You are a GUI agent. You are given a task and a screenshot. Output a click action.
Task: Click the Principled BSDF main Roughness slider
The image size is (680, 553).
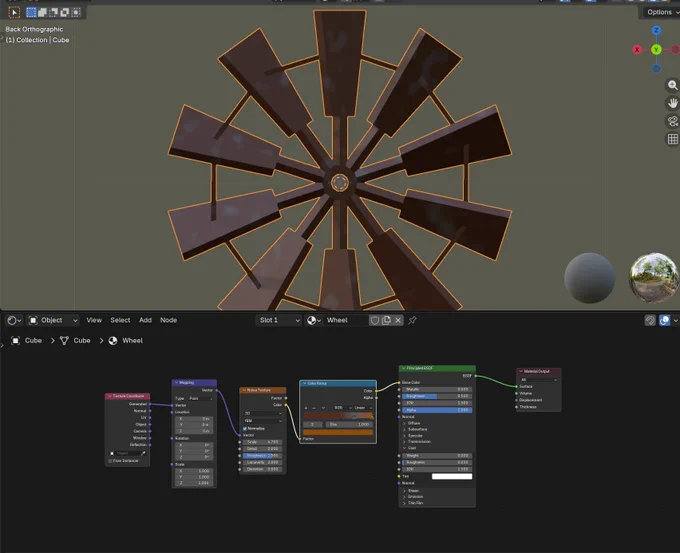click(x=437, y=396)
